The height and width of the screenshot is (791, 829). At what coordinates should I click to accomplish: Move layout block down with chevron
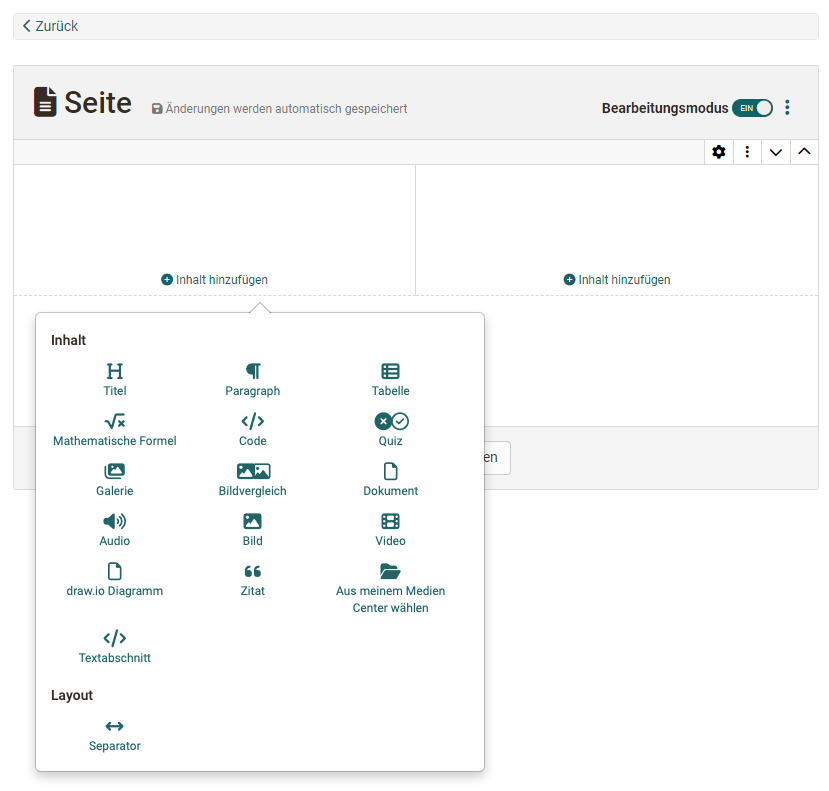coord(775,152)
